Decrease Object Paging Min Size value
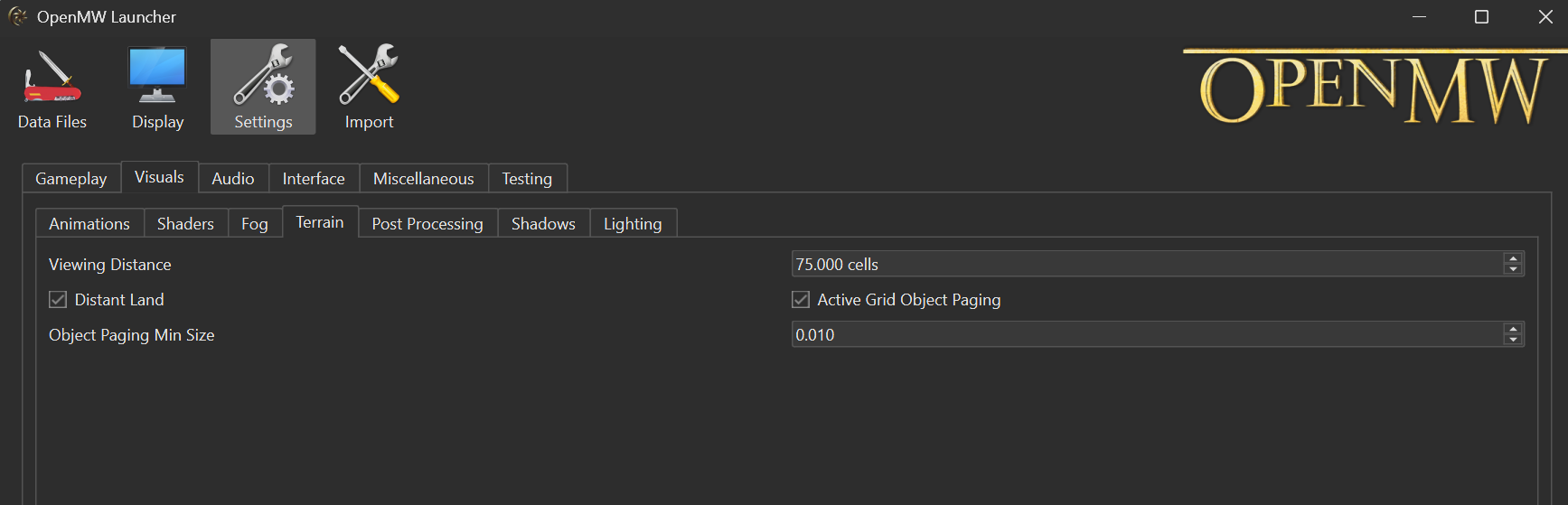Screen dimensions: 1568x505 pos(1513,340)
